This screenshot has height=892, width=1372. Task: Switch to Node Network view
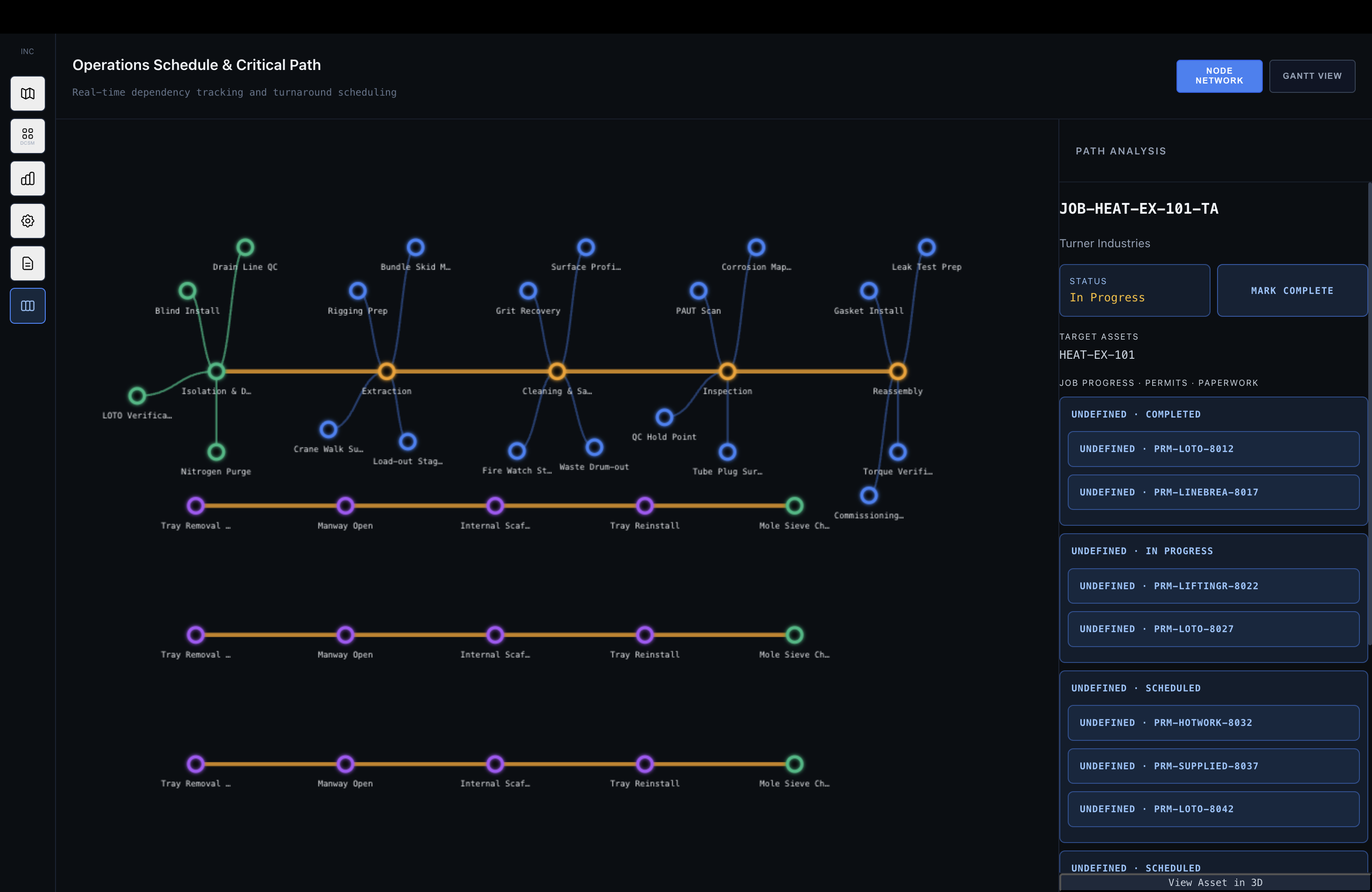1219,76
